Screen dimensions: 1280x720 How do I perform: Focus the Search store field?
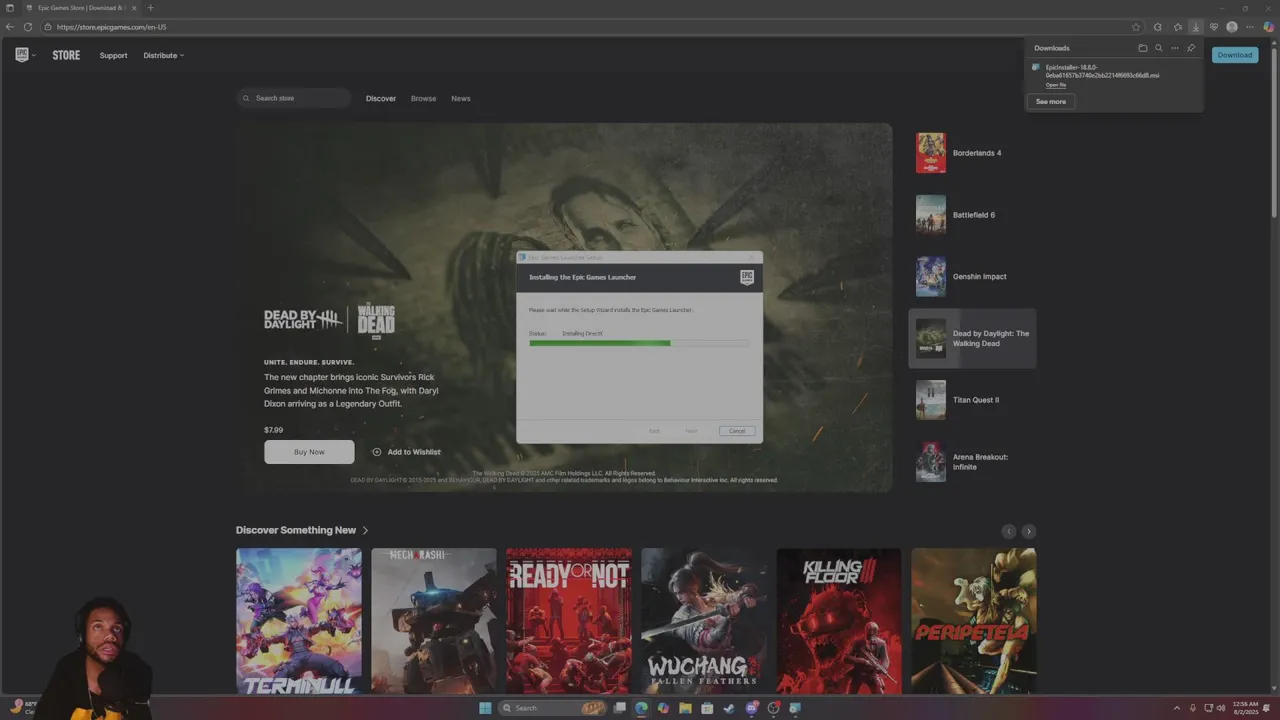[x=294, y=98]
